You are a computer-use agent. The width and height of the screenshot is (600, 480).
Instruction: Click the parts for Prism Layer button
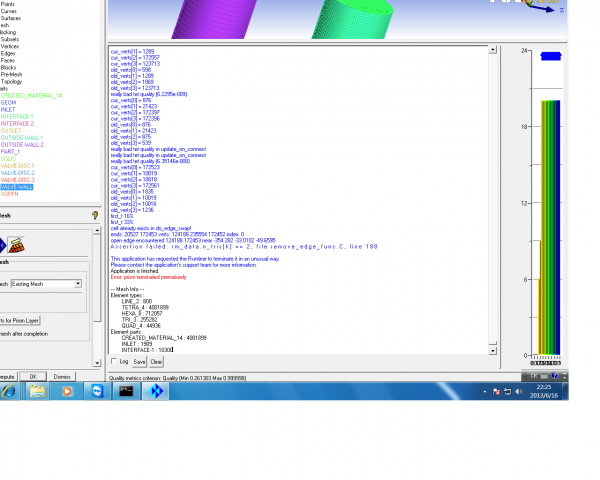[20, 320]
